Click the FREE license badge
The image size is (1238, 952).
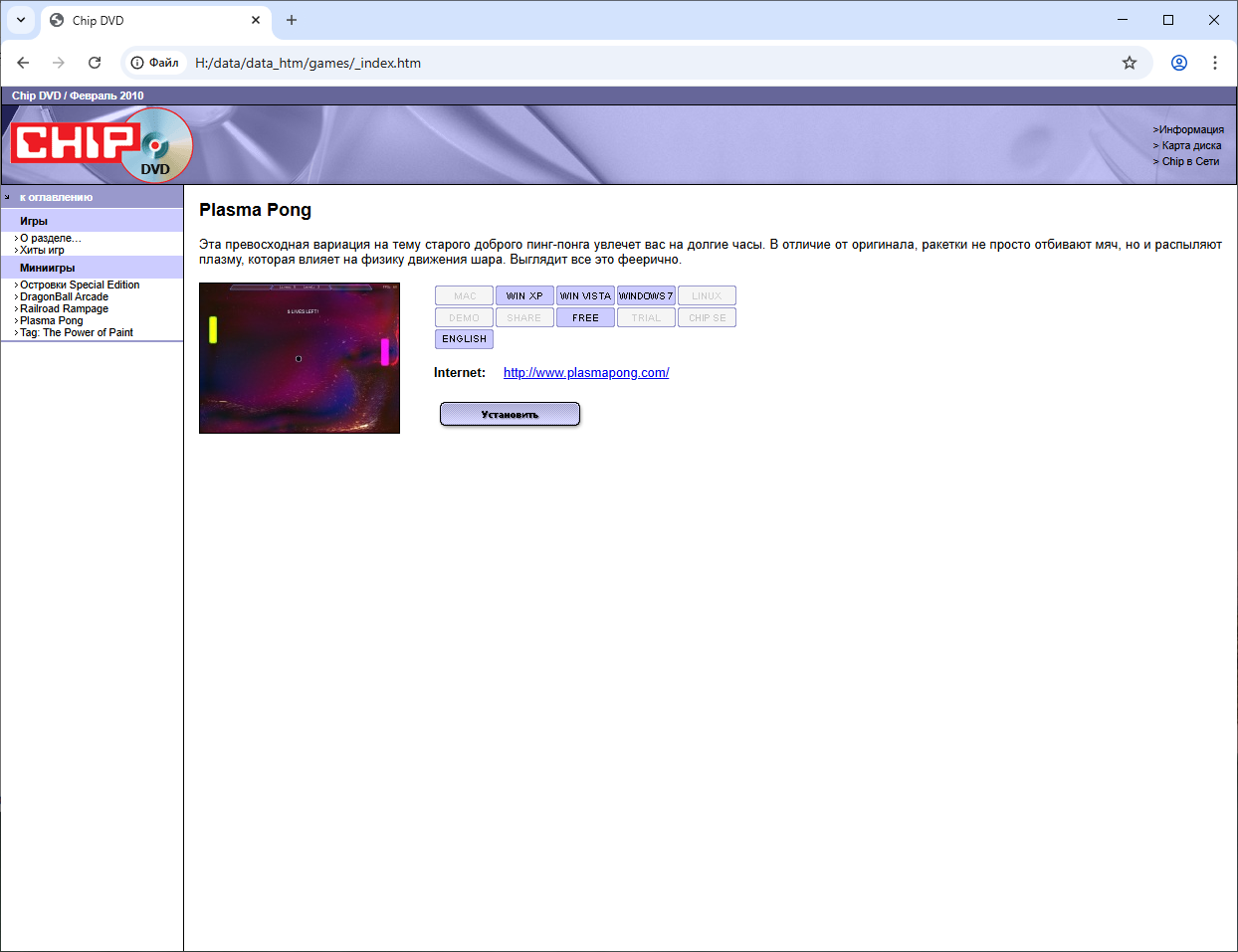pos(585,317)
